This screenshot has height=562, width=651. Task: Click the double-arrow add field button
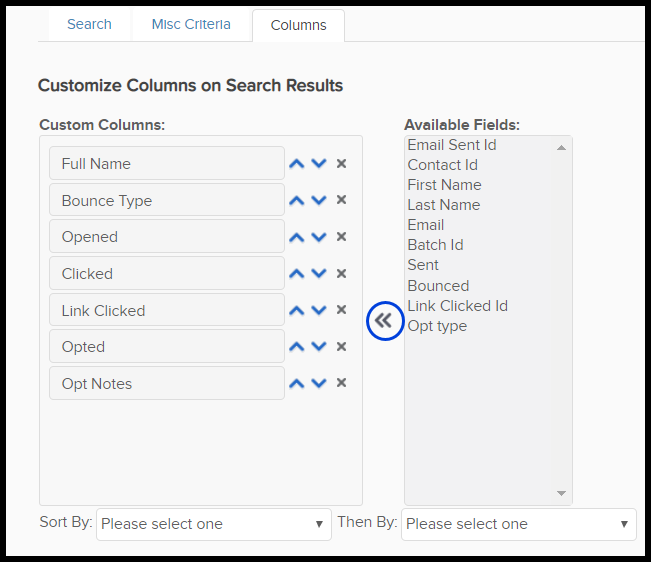tap(384, 321)
